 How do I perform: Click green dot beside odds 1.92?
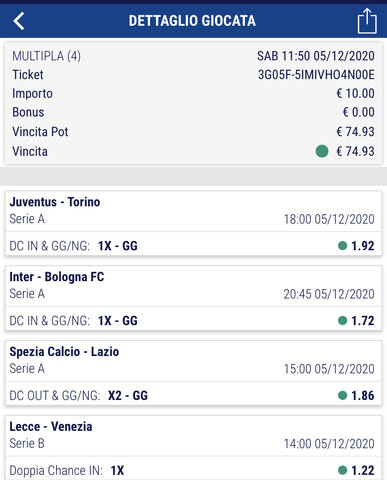[x=342, y=246]
